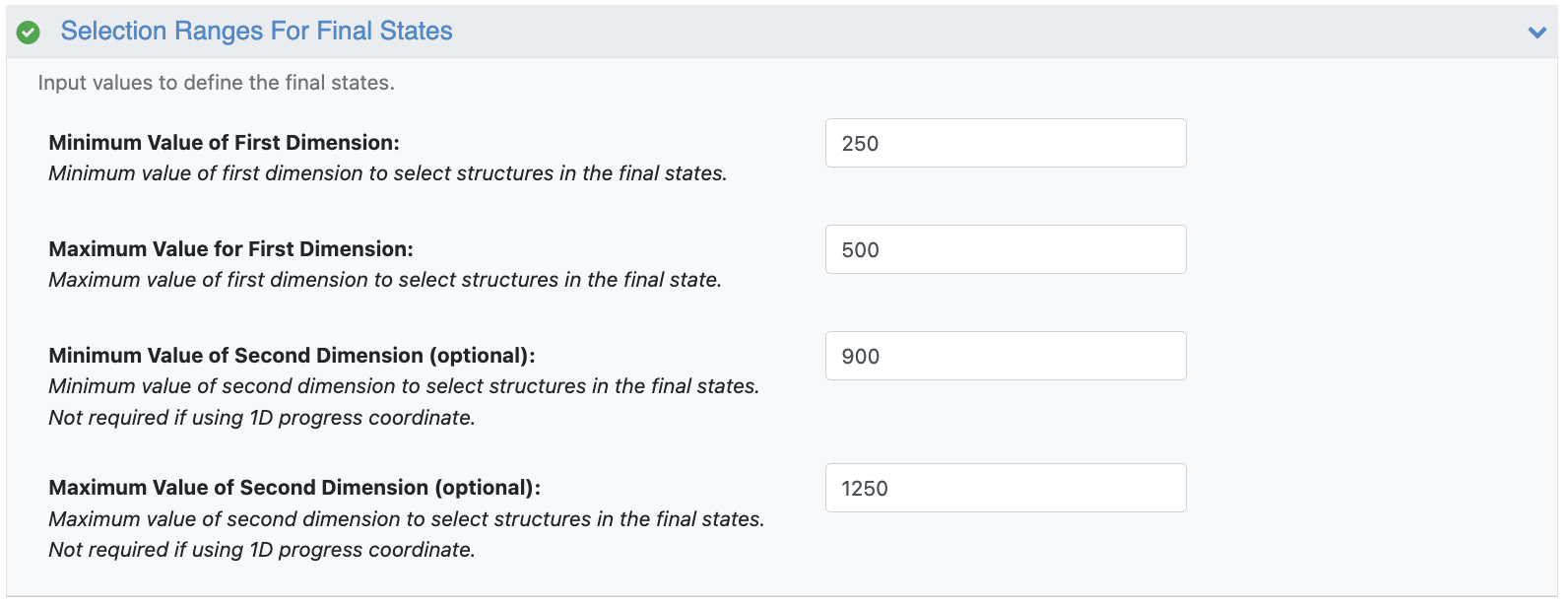The width and height of the screenshot is (1568, 607).
Task: Click the empty header bar right of the title
Action: coord(985,32)
